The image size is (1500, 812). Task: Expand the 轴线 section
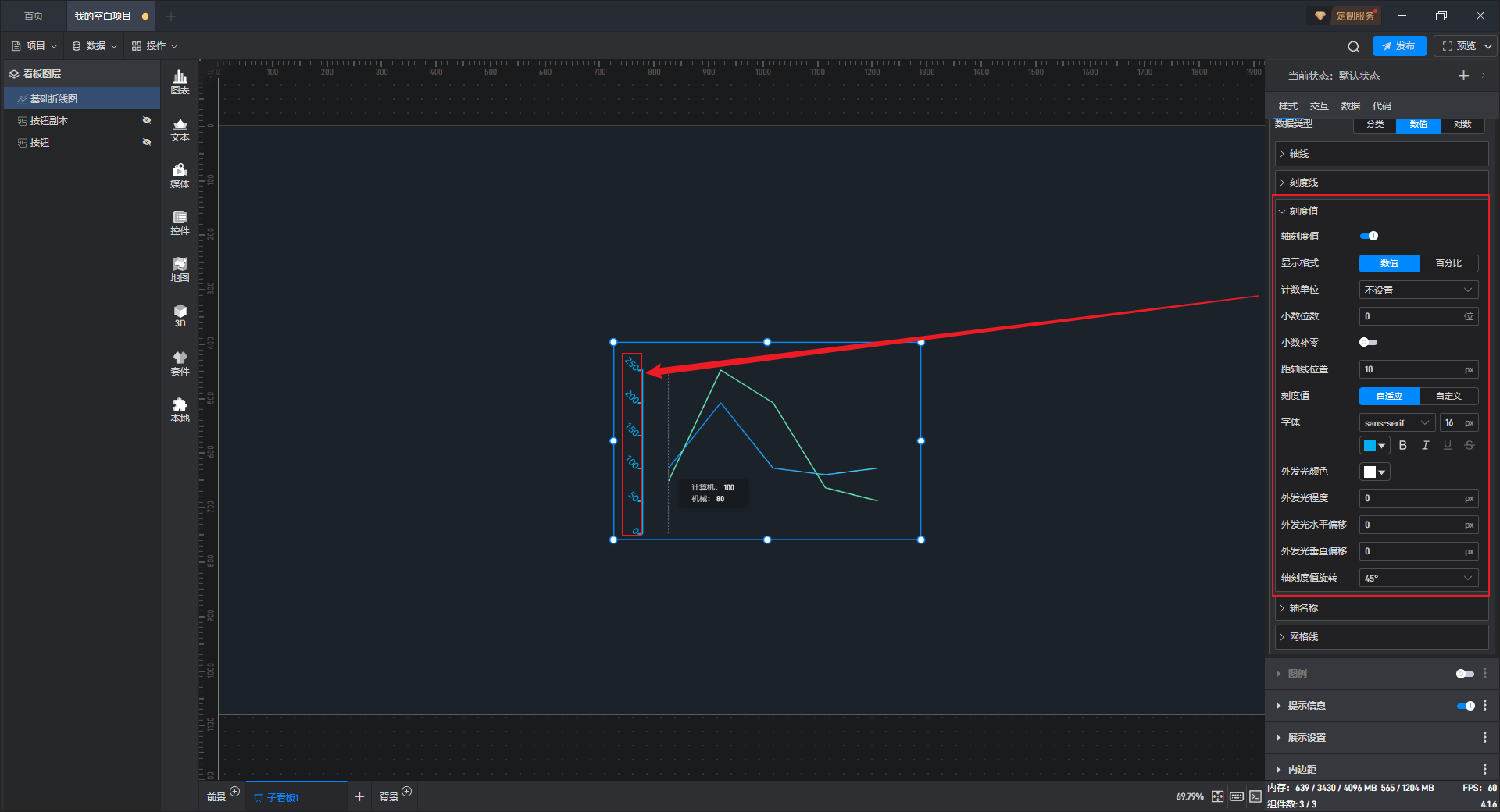click(x=1381, y=154)
